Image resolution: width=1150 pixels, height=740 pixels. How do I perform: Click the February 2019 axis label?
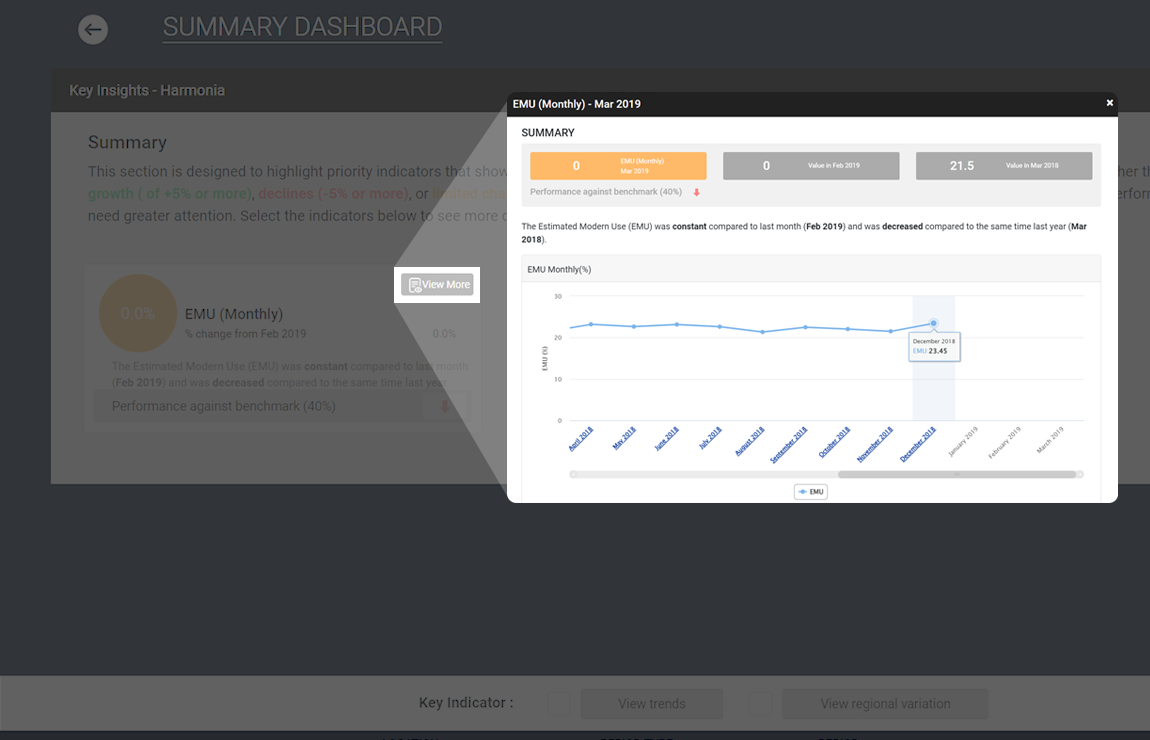click(x=1004, y=443)
